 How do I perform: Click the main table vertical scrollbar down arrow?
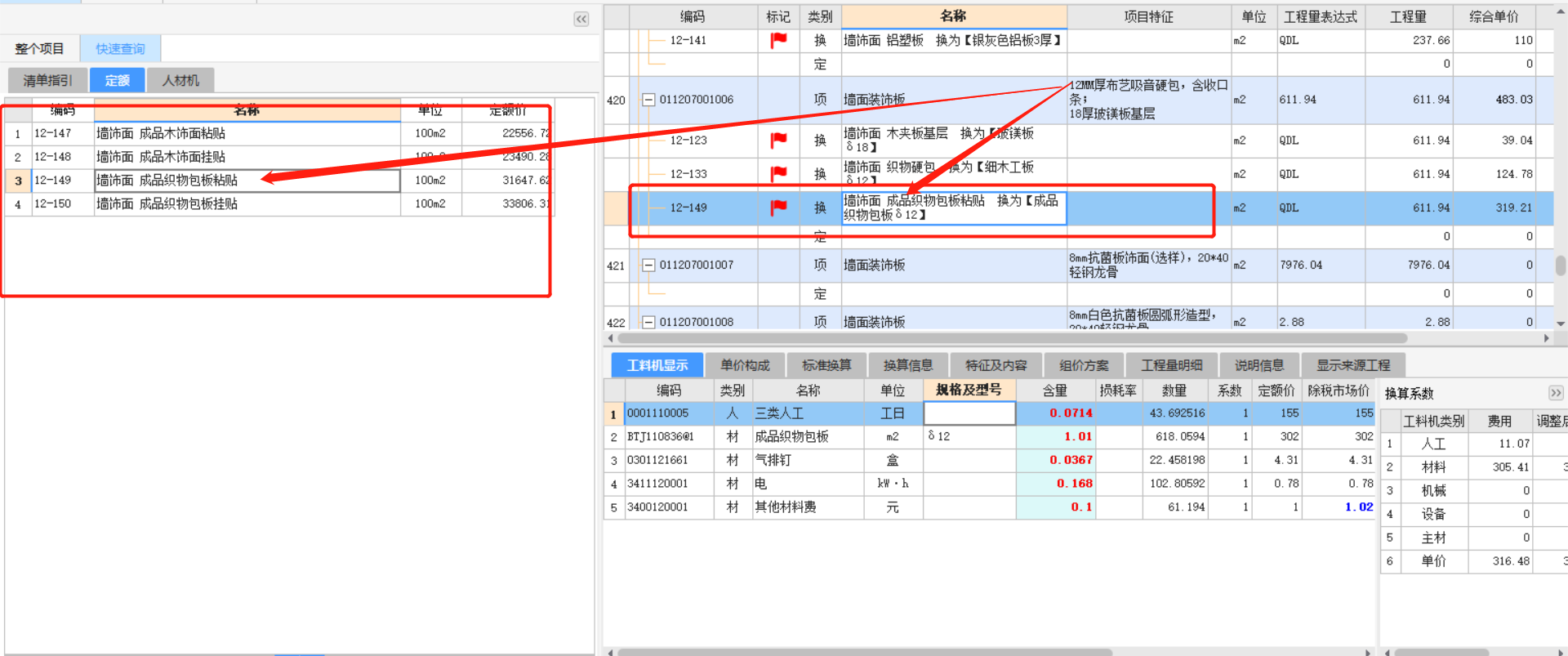click(1561, 324)
